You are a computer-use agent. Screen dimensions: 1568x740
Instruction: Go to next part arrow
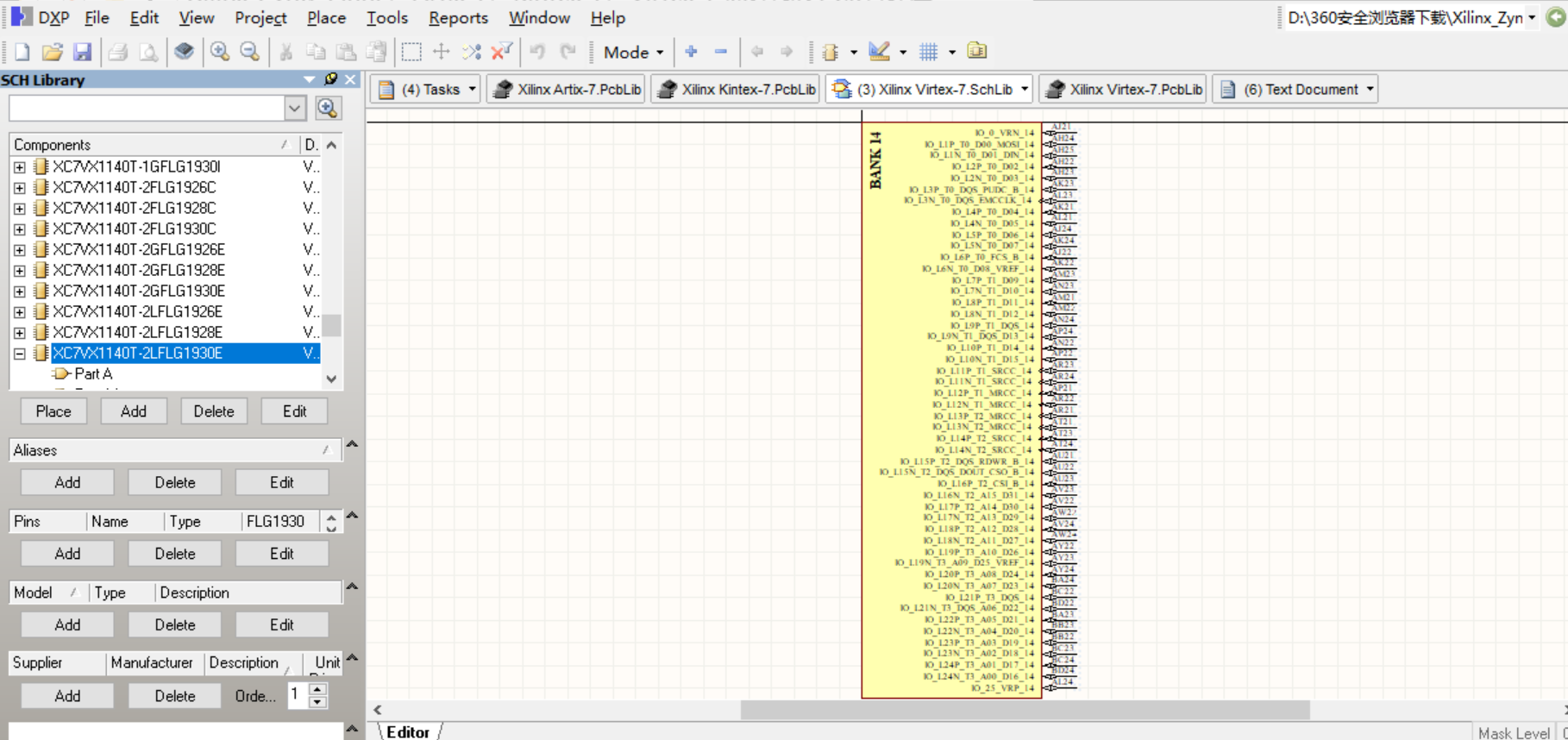click(787, 52)
